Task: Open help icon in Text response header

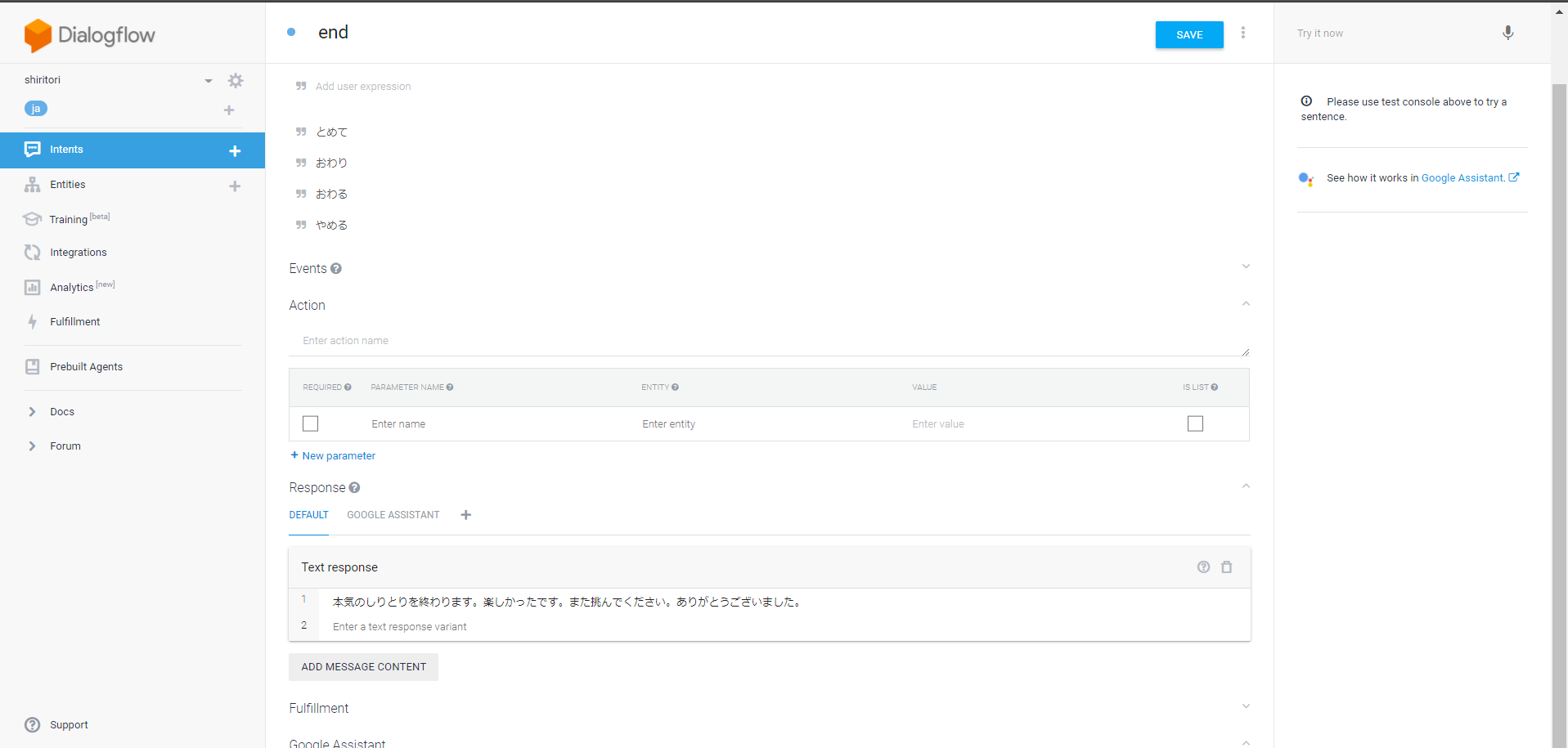Action: [x=1203, y=567]
